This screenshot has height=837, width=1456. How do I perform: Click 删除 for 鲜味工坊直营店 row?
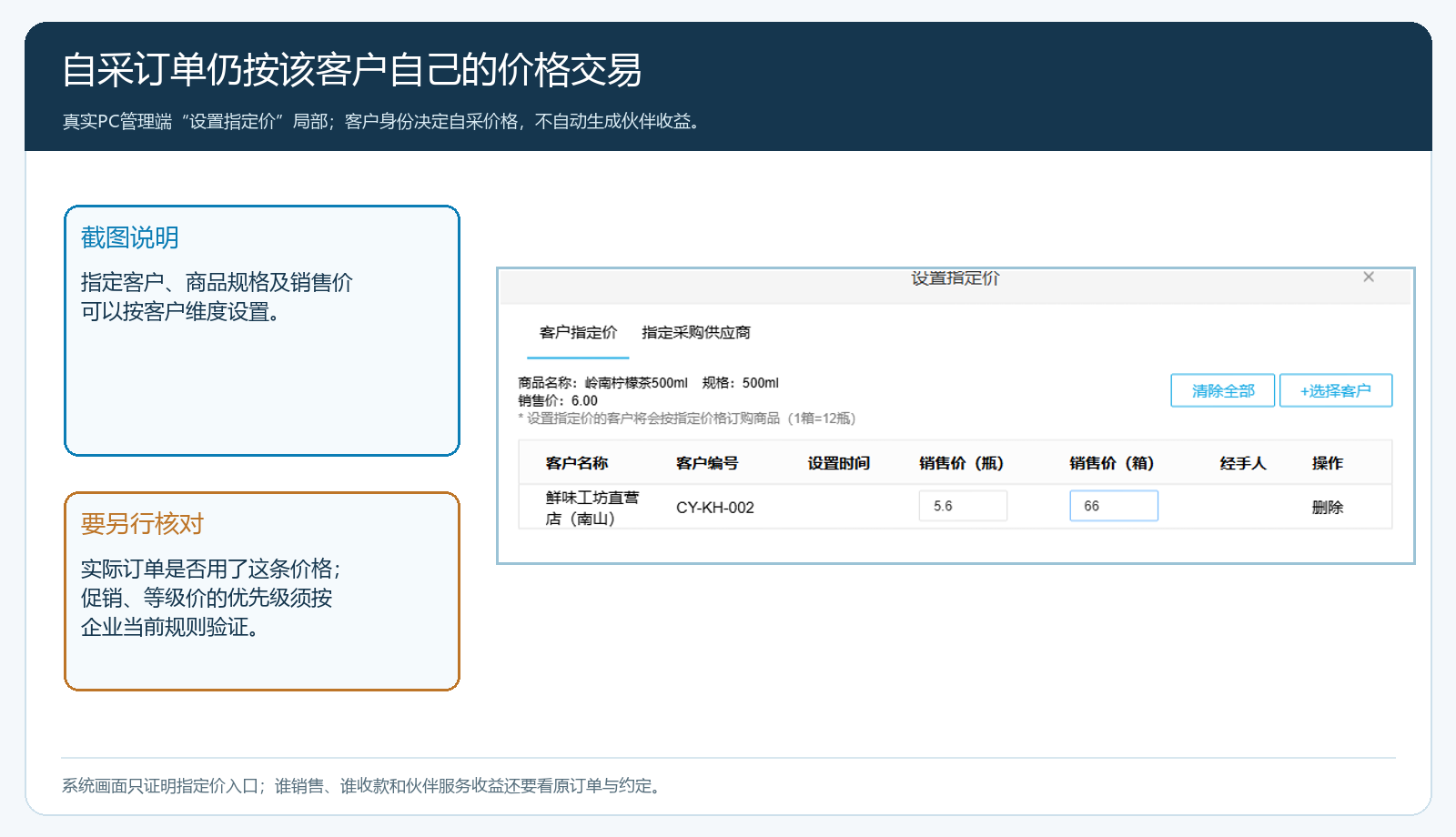(1327, 507)
